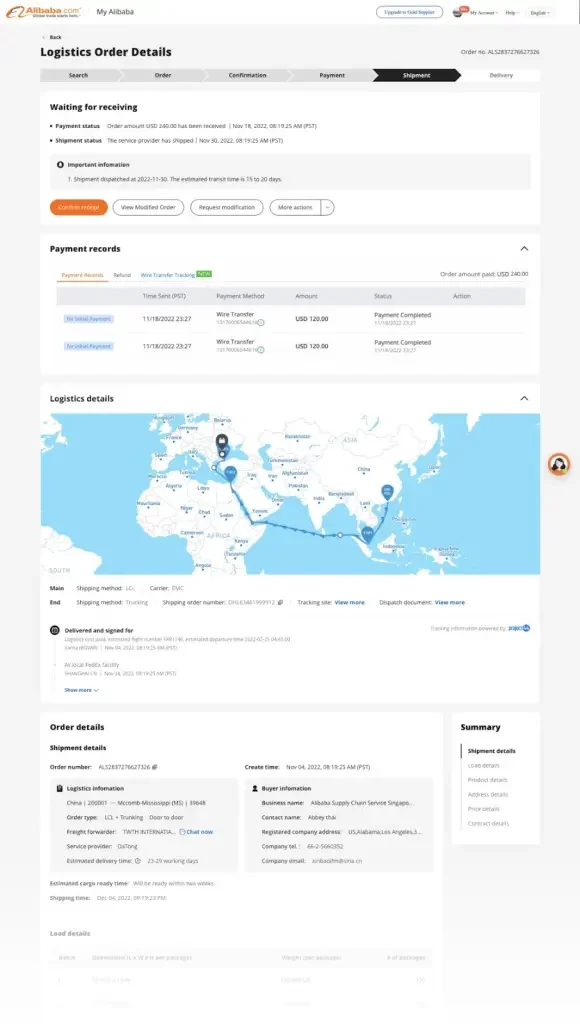This screenshot has height=1024, width=580.
Task: Click Upgrade to Gold Supplier button
Action: click(x=410, y=12)
